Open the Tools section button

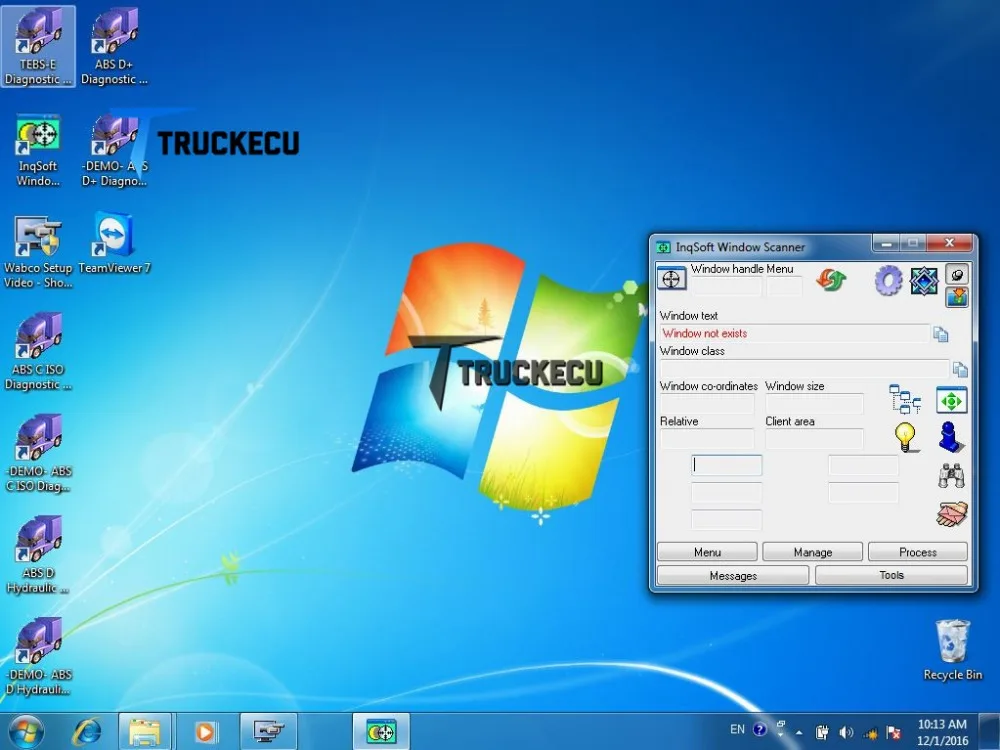click(x=892, y=575)
